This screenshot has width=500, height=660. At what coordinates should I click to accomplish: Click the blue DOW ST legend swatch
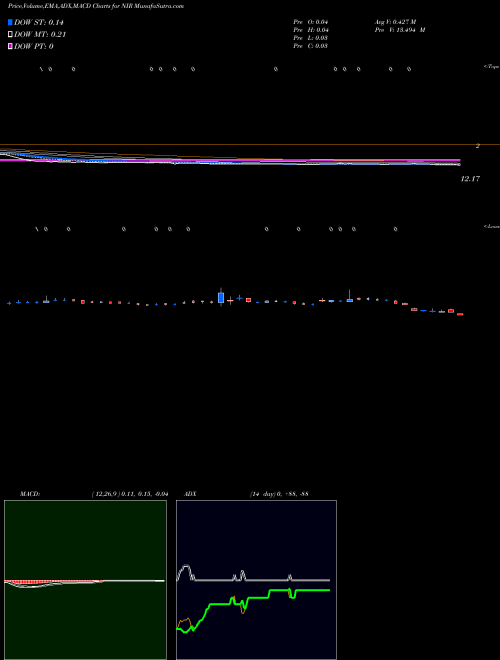(x=10, y=22)
